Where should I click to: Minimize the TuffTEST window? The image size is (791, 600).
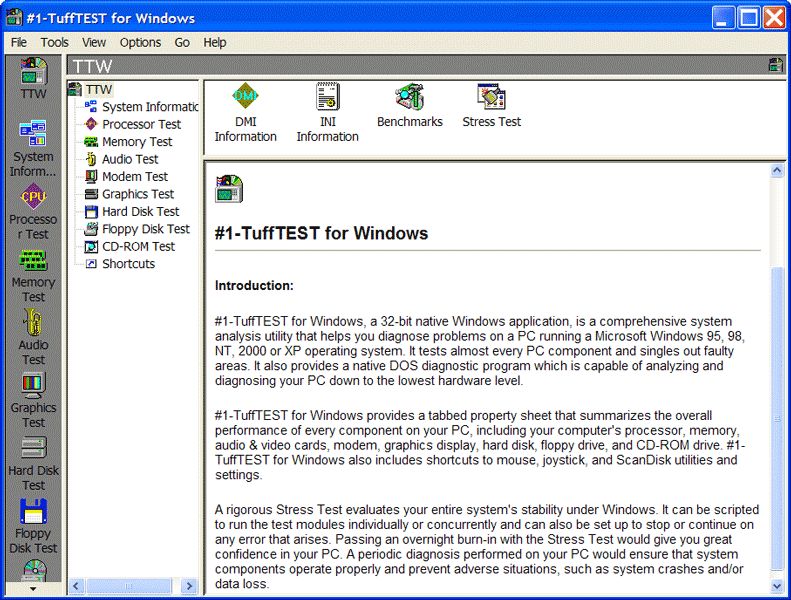point(723,18)
